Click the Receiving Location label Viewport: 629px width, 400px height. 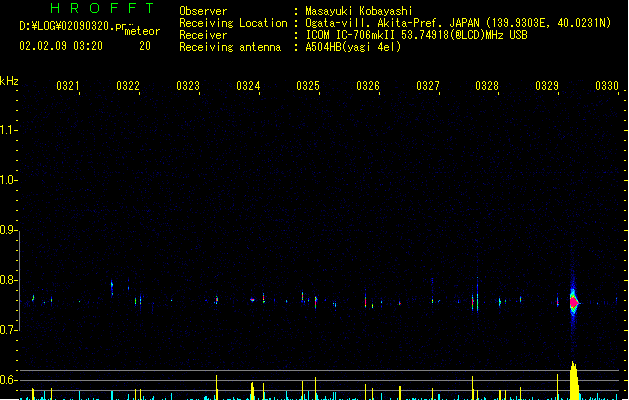(x=233, y=23)
